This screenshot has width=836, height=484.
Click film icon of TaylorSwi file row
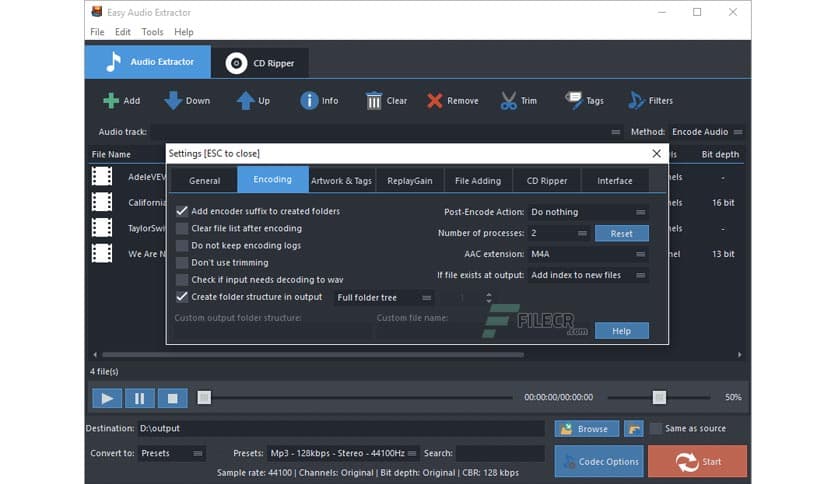point(102,228)
